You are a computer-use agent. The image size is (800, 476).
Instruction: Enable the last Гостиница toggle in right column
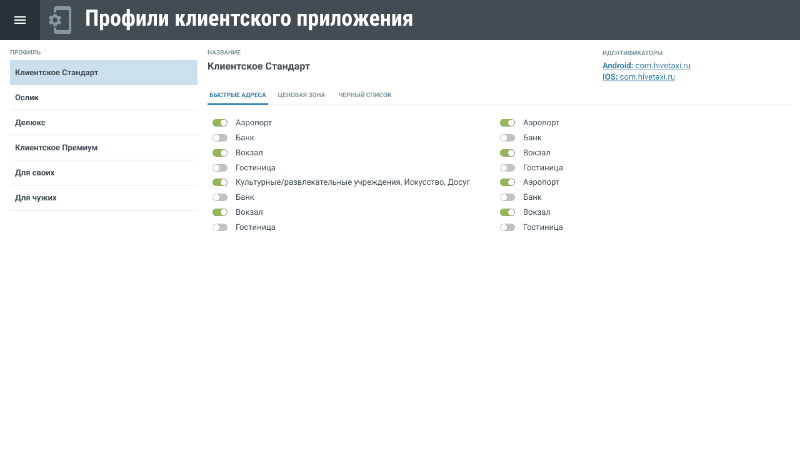tap(508, 228)
